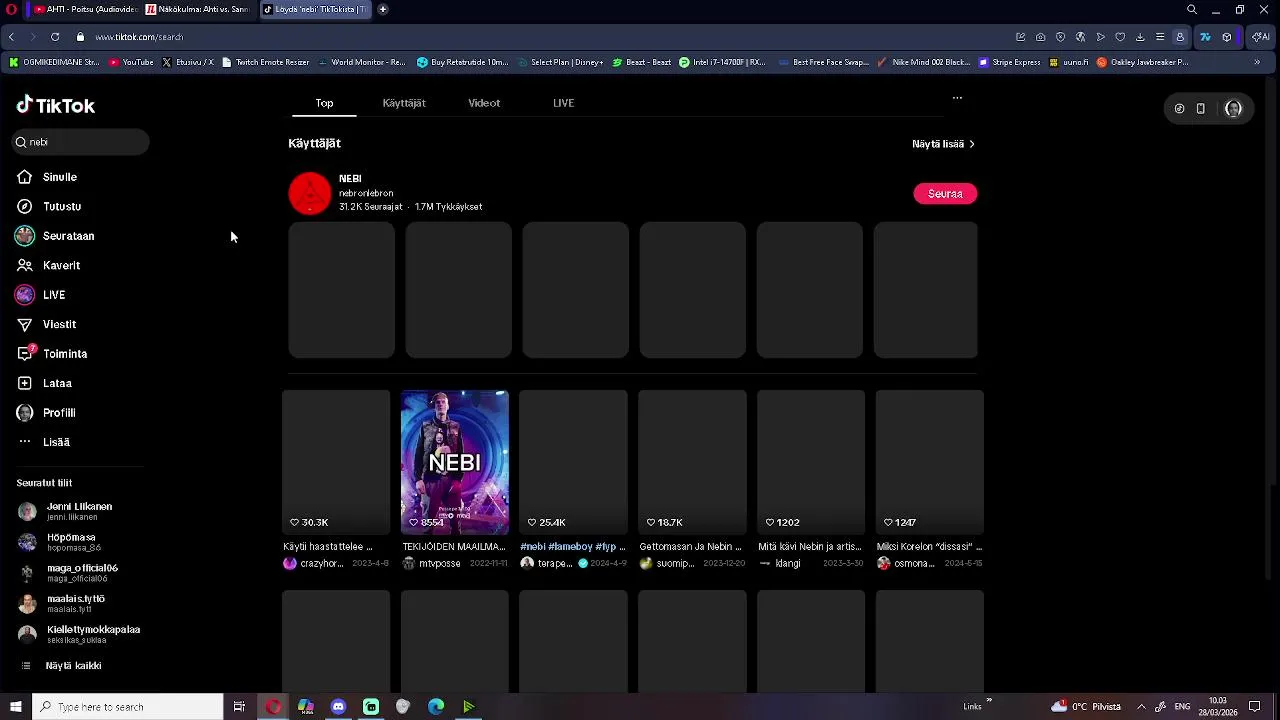Click the search field containing nebi
The width and height of the screenshot is (1280, 720).
(80, 142)
